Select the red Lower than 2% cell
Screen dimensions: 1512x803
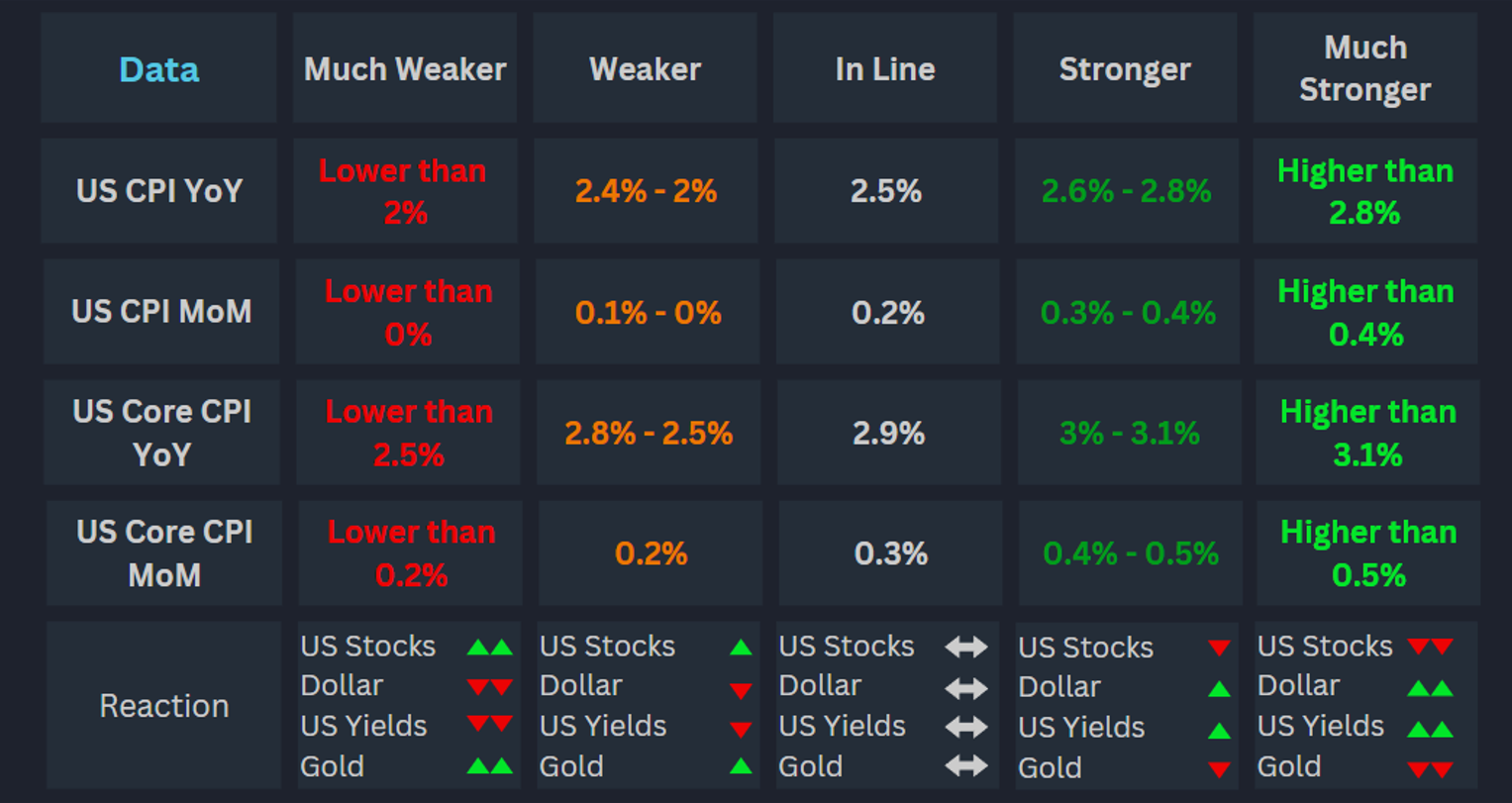[404, 191]
